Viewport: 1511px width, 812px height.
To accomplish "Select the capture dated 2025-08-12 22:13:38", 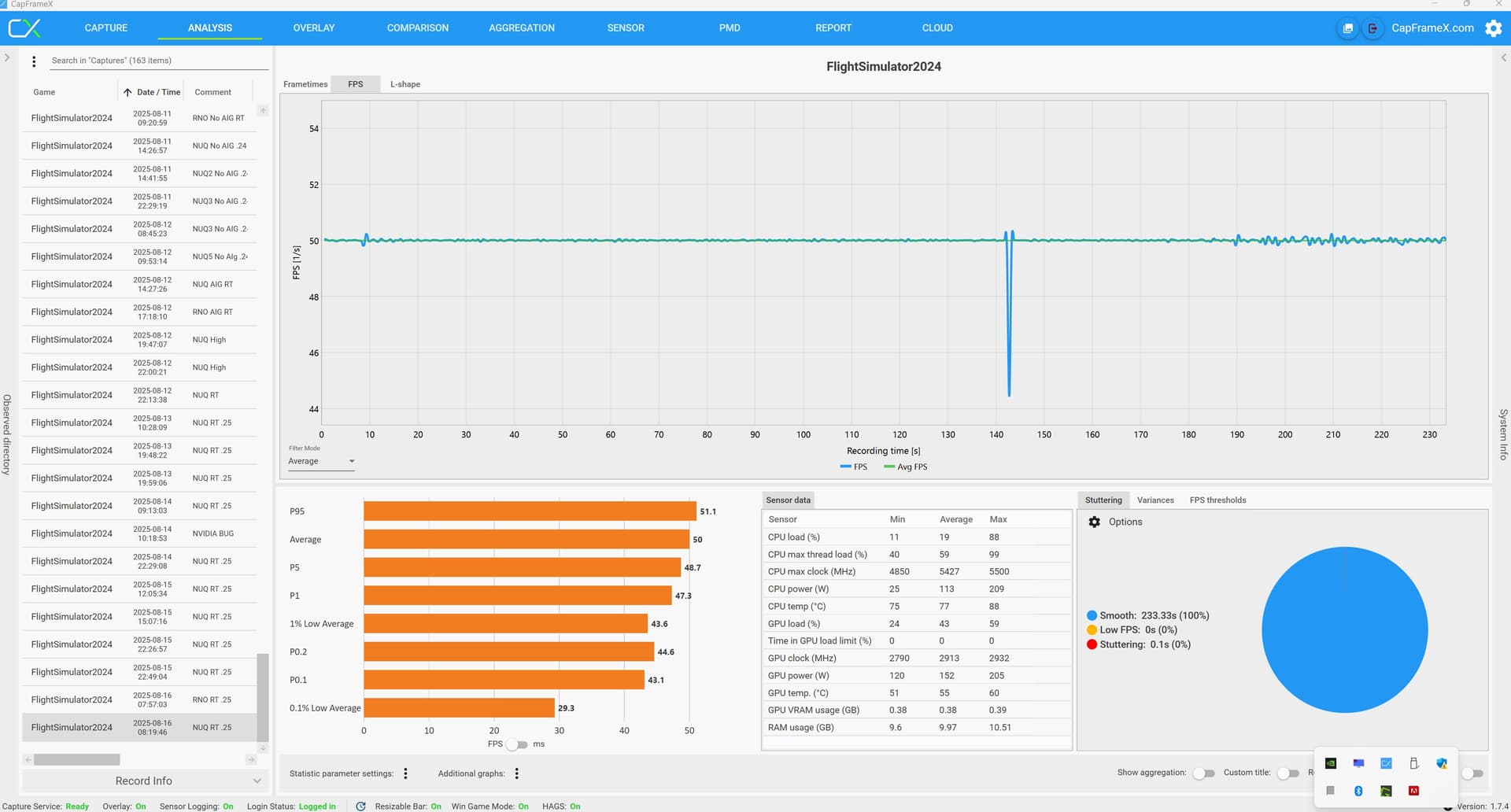I will 140,395.
